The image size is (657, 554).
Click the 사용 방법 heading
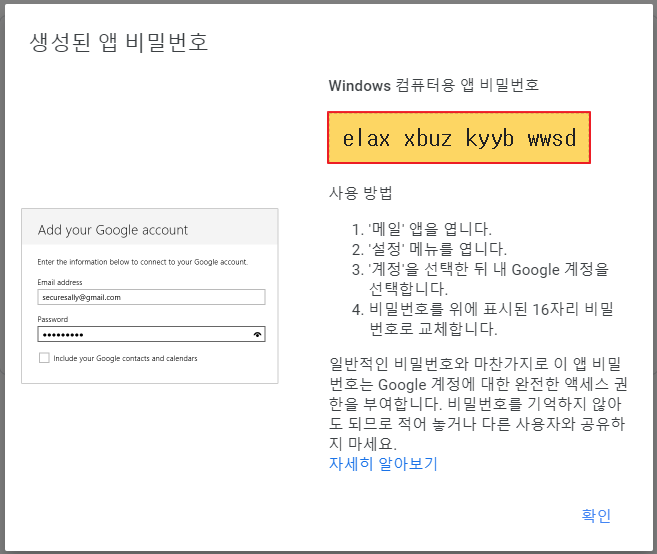tap(361, 193)
